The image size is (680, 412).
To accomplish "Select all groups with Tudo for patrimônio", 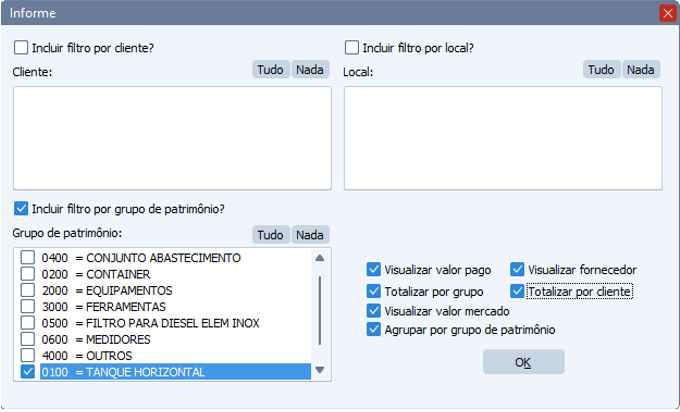I will pyautogui.click(x=270, y=234).
